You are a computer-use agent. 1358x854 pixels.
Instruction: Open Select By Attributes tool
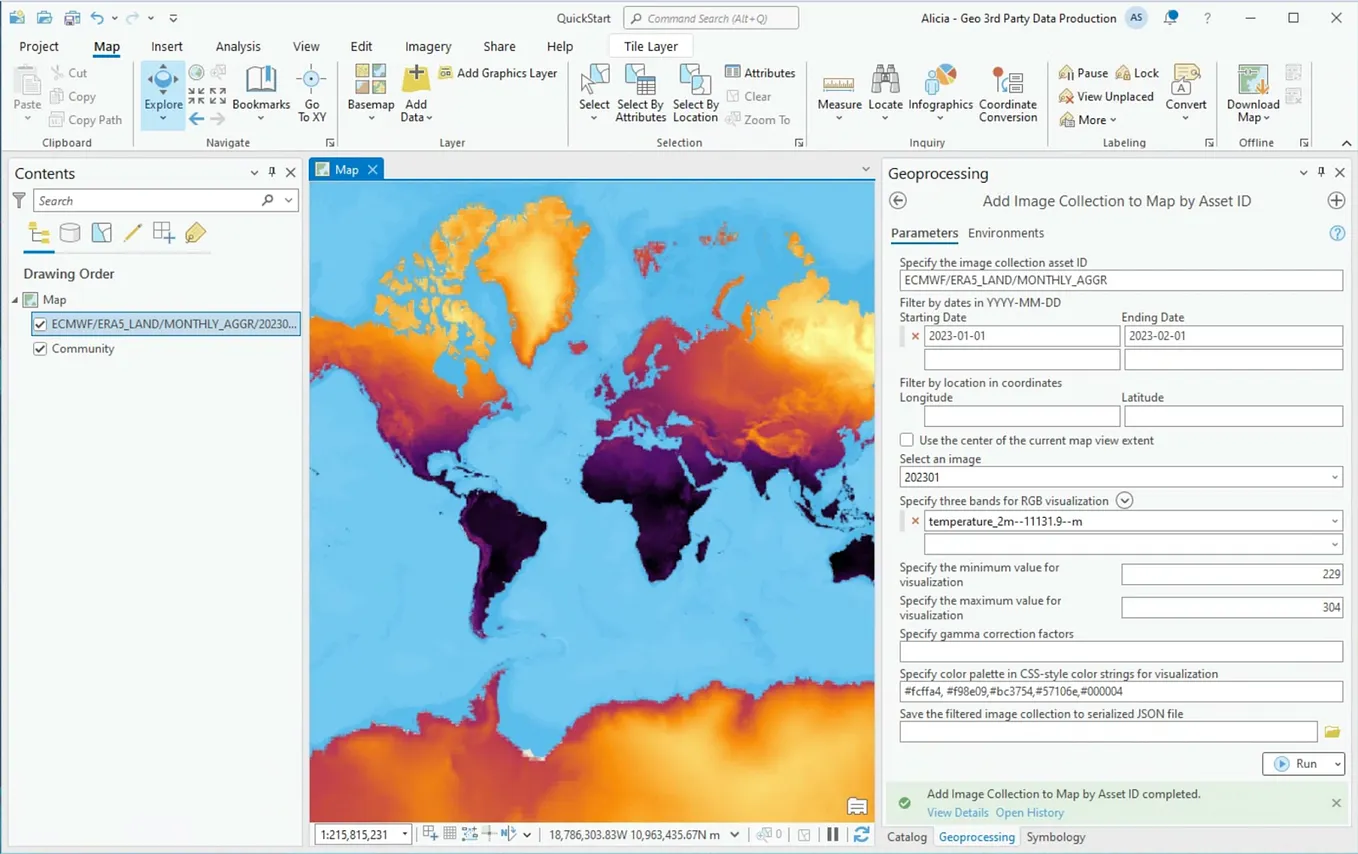[x=640, y=95]
